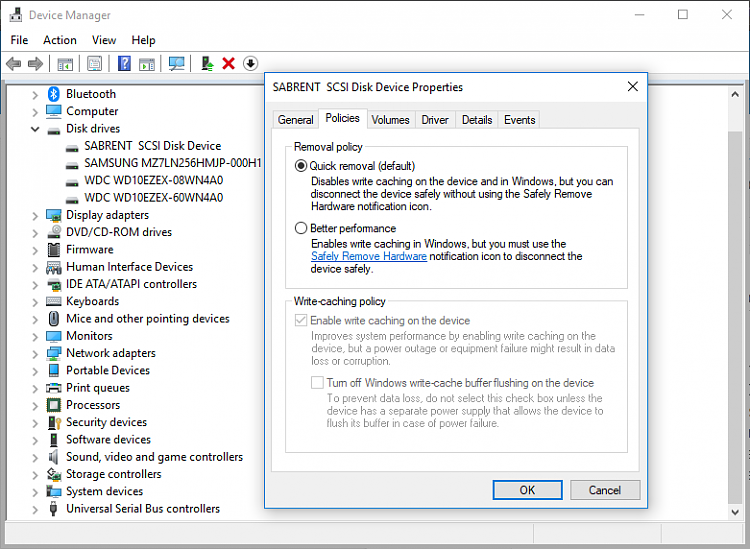Click the Bluetooth category icon
The width and height of the screenshot is (750, 549).
click(54, 94)
